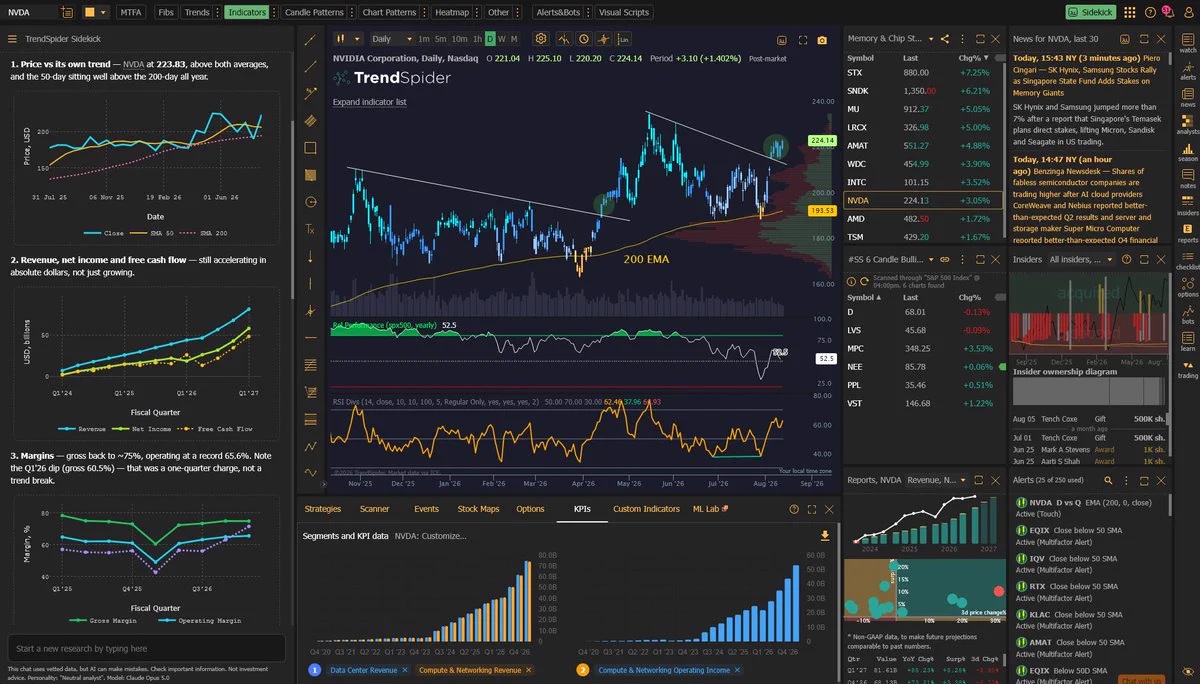
Task: Switch to Strategies tab
Action: [323, 509]
